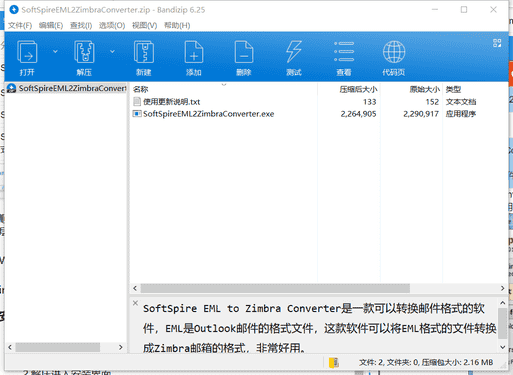The image size is (513, 375).
Task: Click tree pane scroll left arrow
Action: coord(10,347)
